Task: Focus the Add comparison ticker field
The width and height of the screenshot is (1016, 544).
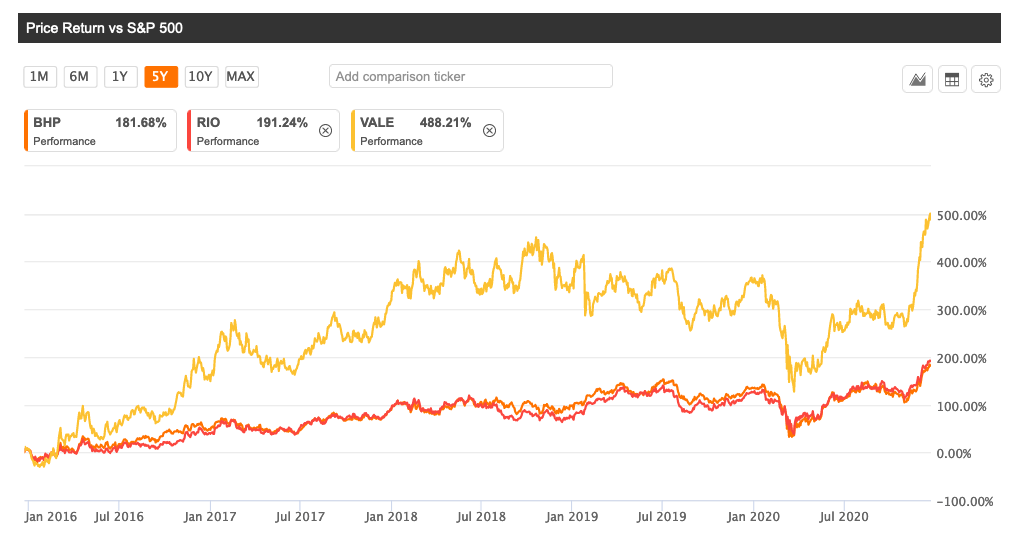Action: tap(470, 76)
